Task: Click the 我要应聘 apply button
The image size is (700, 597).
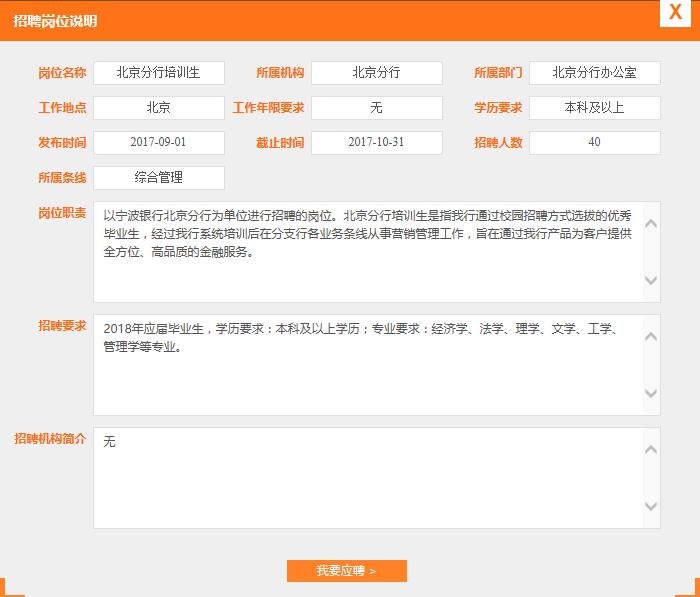Action: point(346,571)
